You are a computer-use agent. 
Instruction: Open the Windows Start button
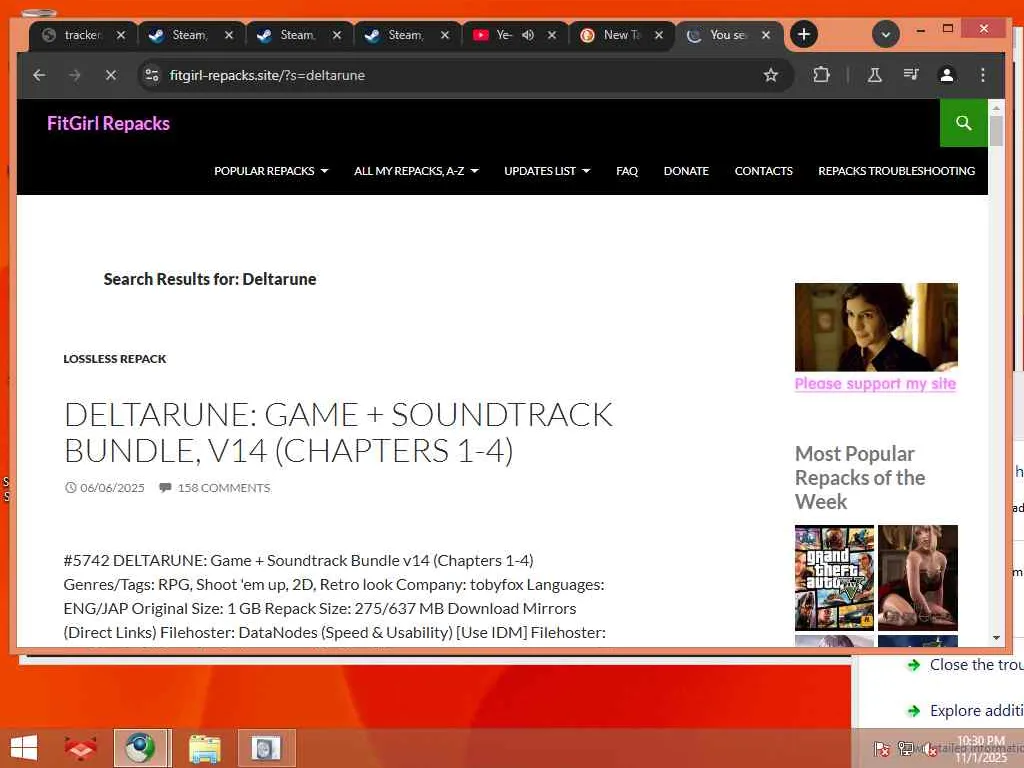(x=24, y=748)
